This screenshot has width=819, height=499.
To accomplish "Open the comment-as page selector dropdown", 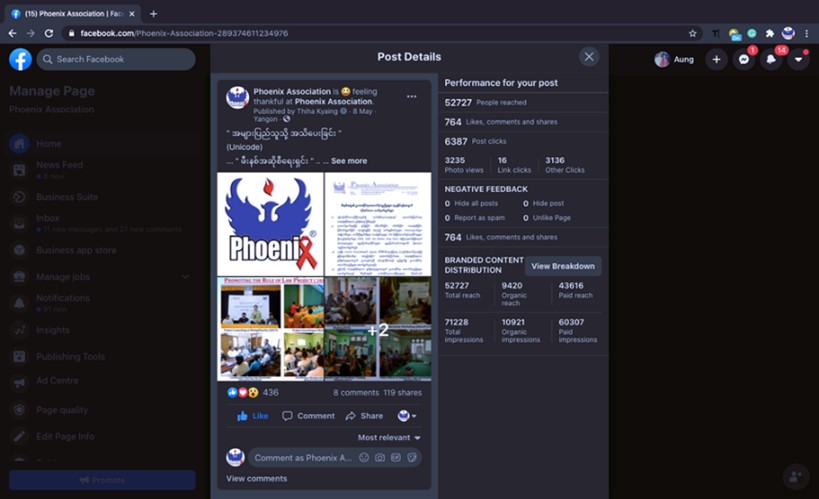I will tap(407, 416).
